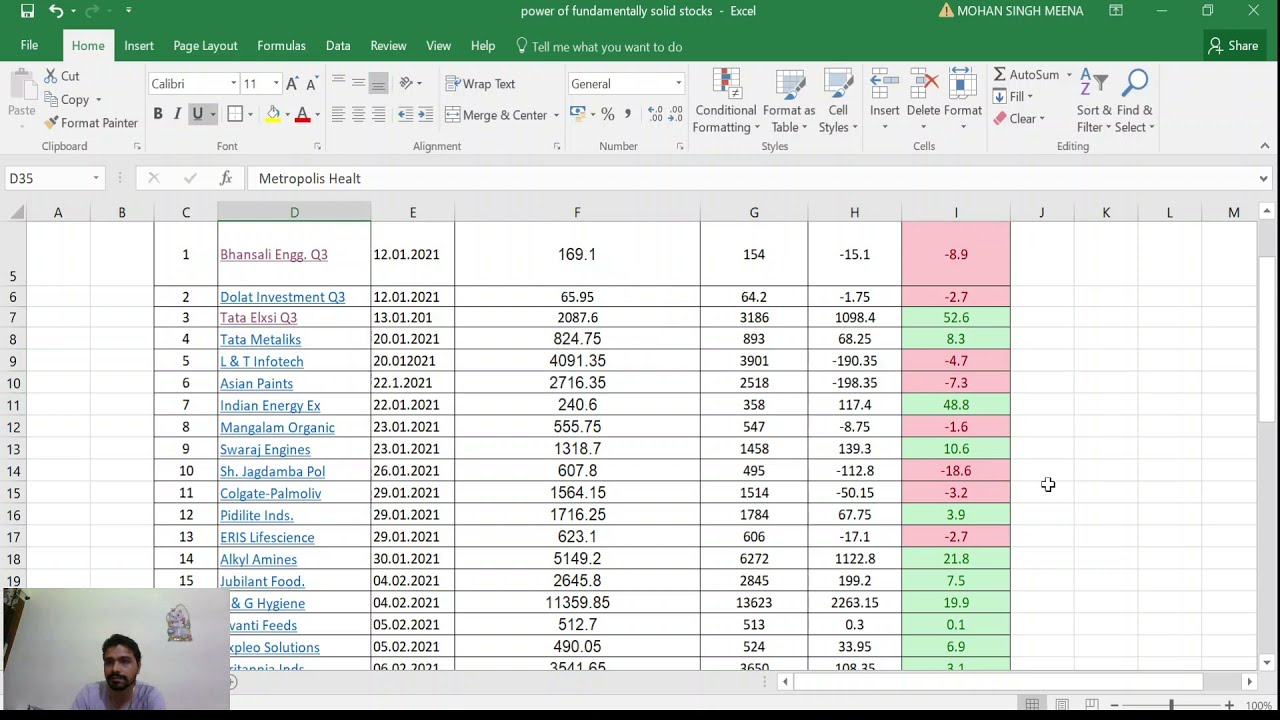Click the Share button
This screenshot has height=720, width=1280.
pyautogui.click(x=1233, y=46)
